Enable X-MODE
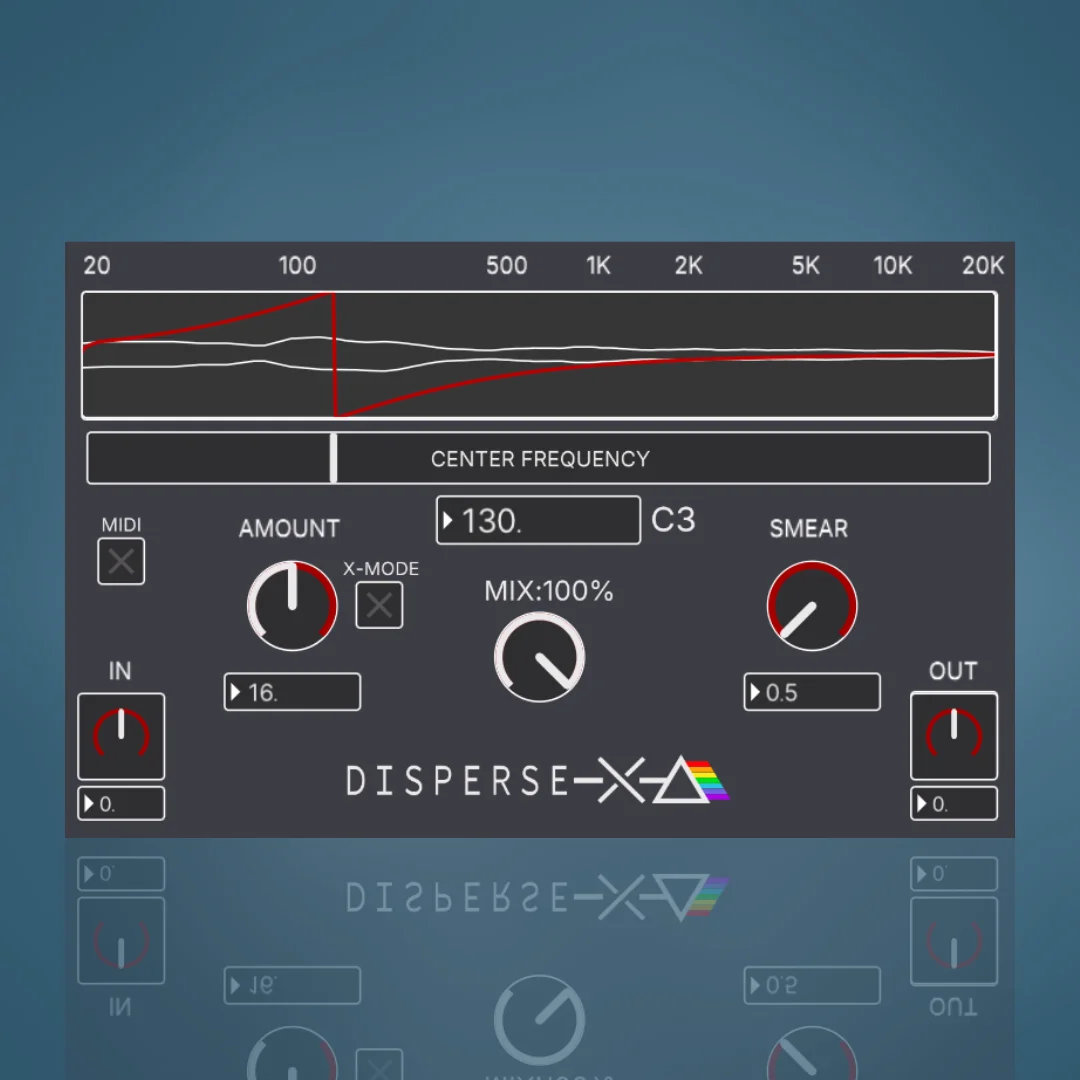1080x1080 pixels. 379,605
